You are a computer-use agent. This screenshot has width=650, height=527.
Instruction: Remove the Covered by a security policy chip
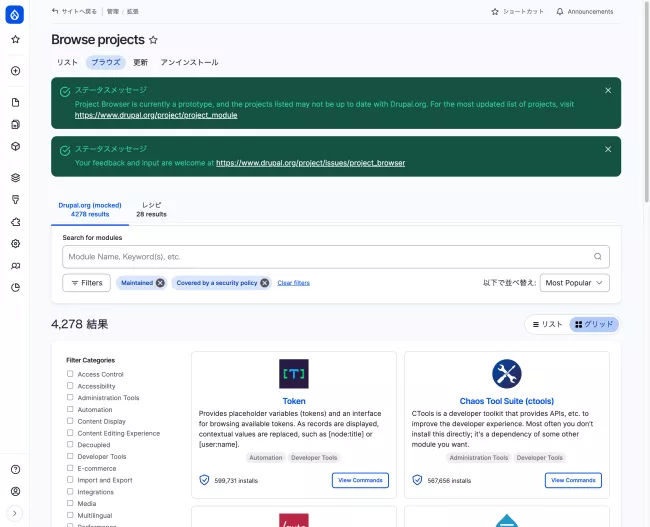tap(264, 283)
